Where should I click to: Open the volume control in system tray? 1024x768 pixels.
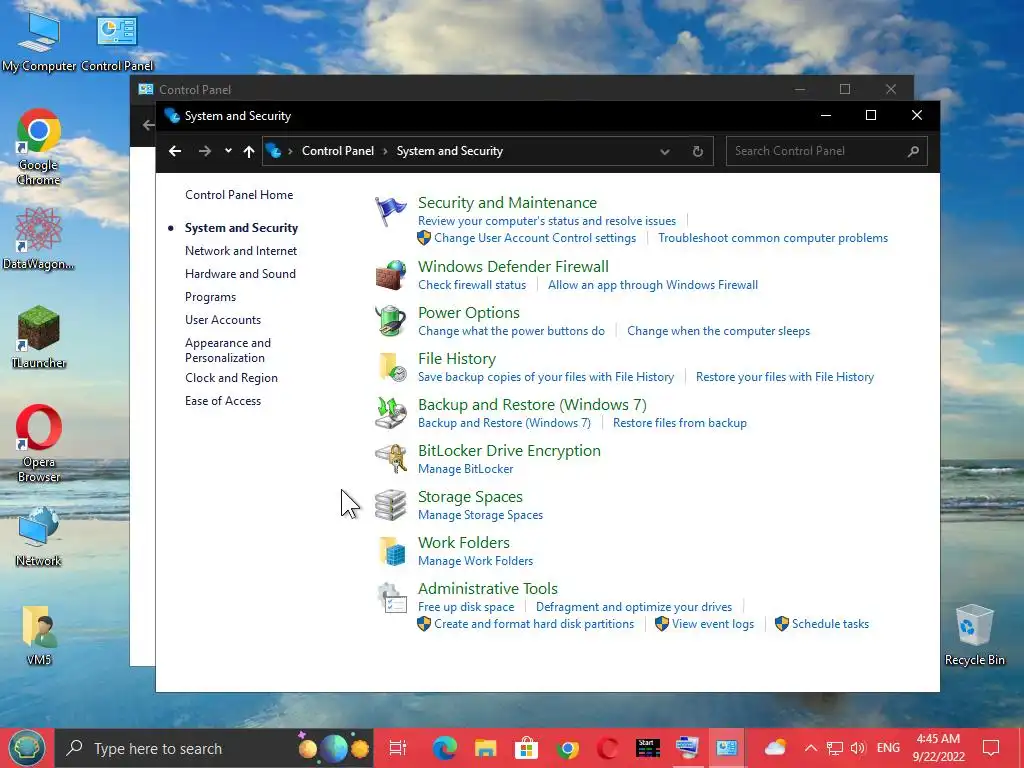[858, 748]
